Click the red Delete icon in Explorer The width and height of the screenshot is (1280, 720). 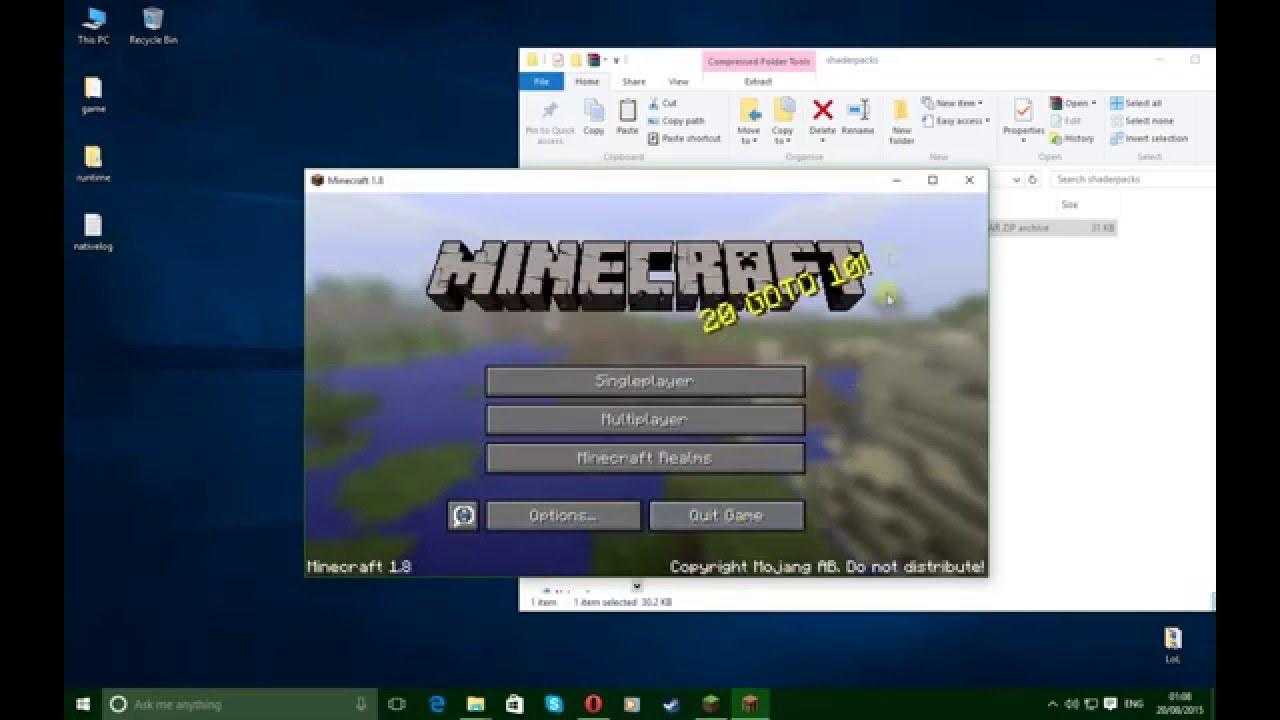point(822,119)
